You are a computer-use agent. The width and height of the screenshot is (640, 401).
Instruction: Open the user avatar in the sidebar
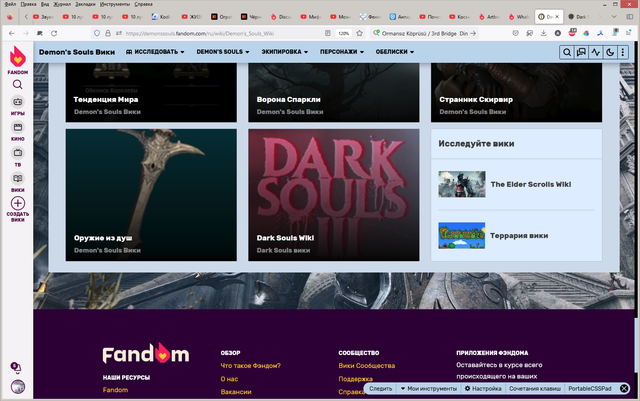pos(18,387)
